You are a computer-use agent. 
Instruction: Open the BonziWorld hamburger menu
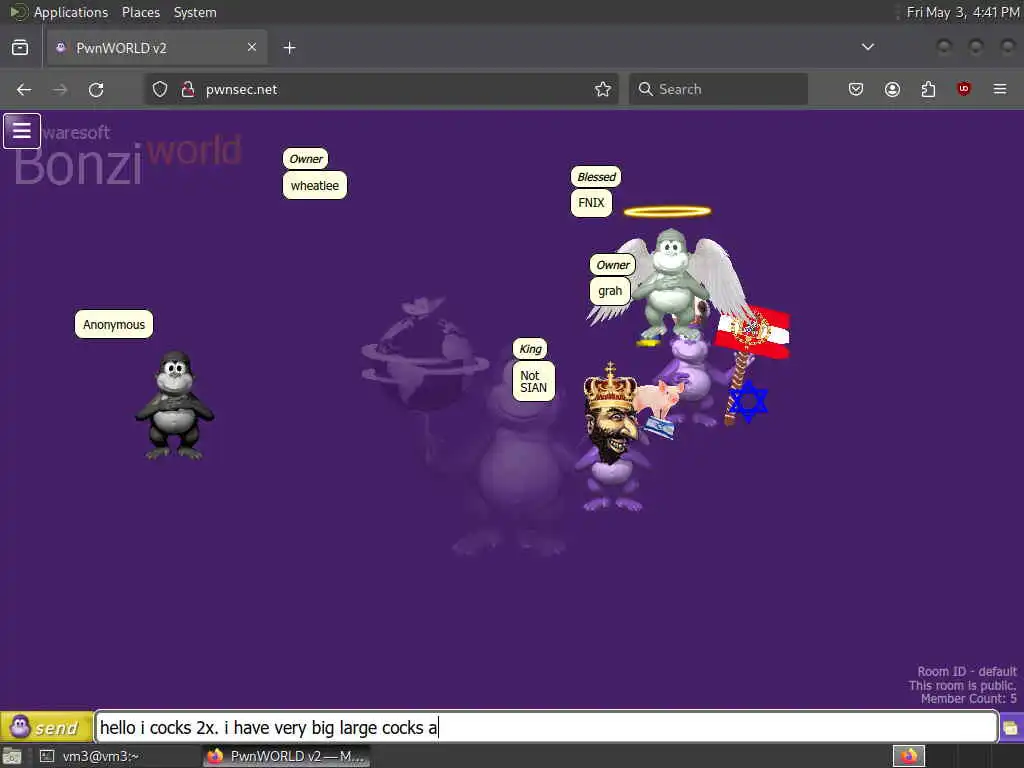(x=22, y=131)
